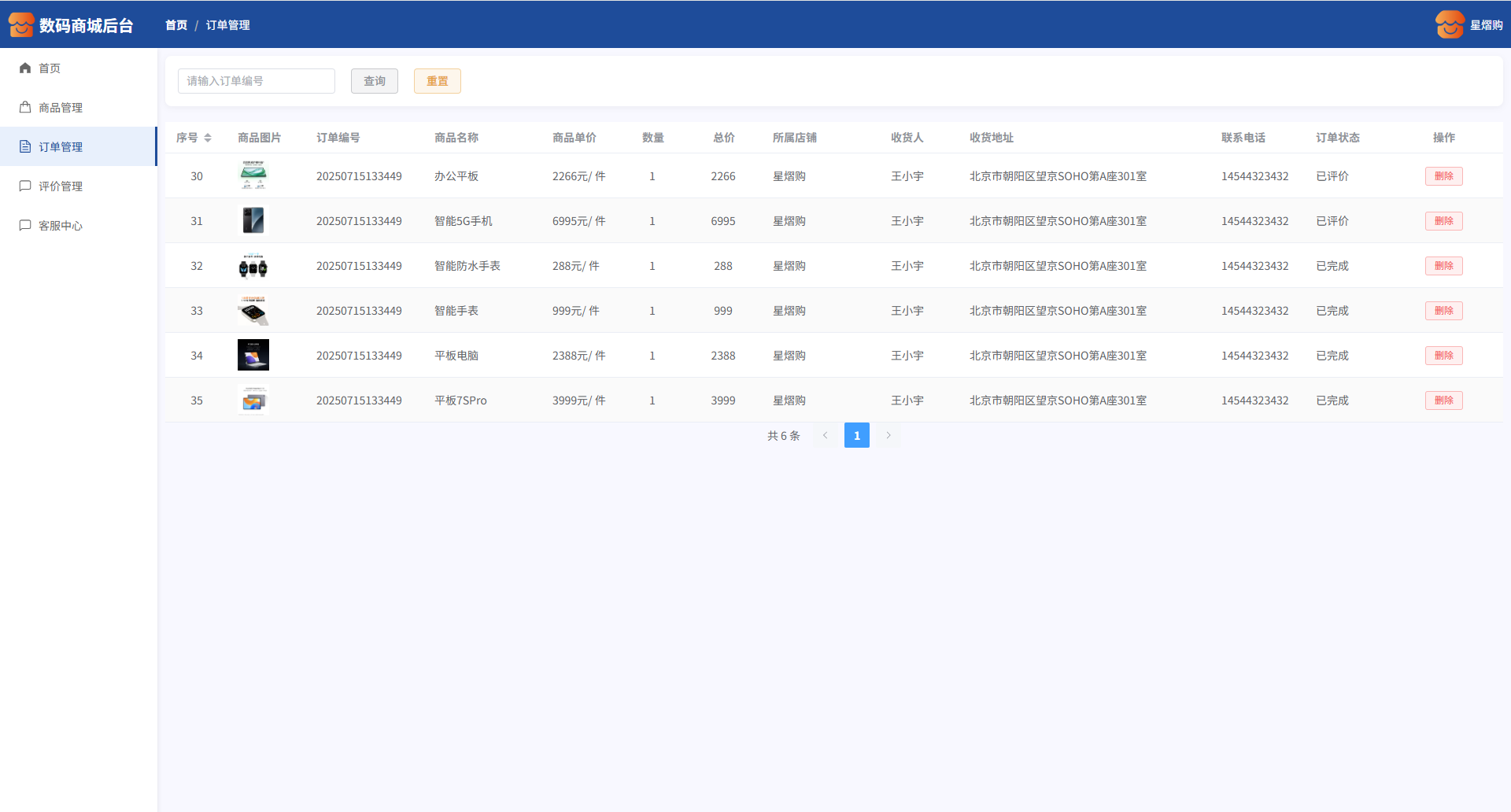Click the chat bubble icon for 评价管理
Image resolution: width=1511 pixels, height=812 pixels.
tap(25, 186)
